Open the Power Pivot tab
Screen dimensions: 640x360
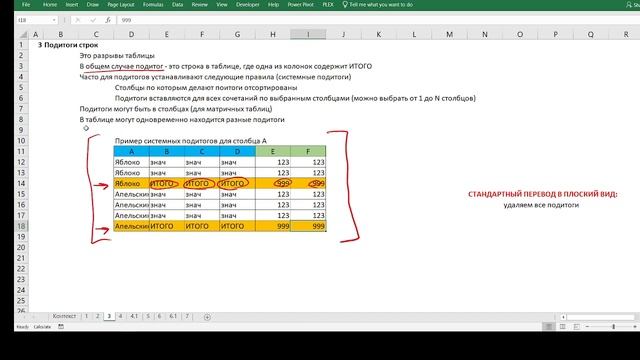[x=300, y=4]
